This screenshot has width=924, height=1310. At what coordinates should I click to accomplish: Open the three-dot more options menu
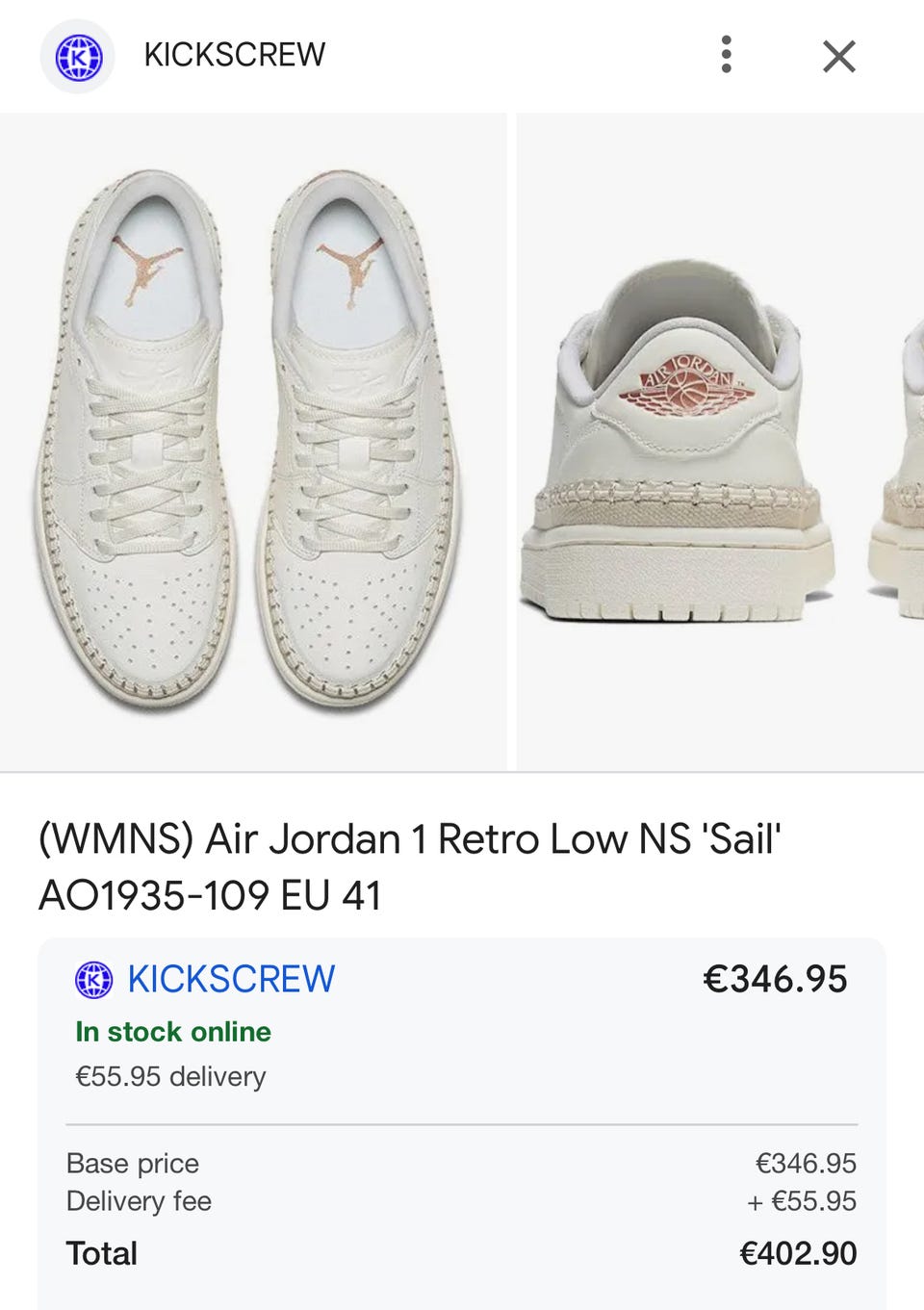point(727,55)
